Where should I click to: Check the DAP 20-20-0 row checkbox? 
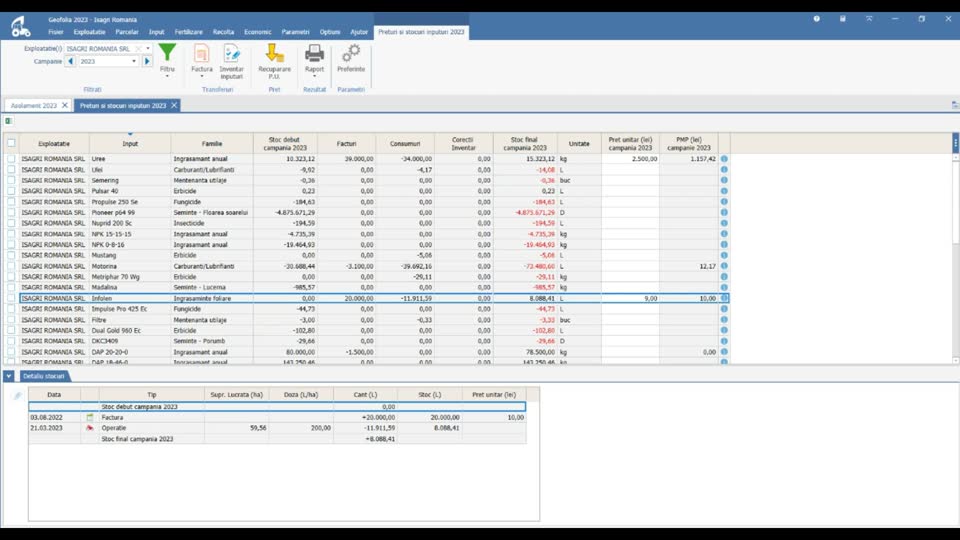(x=11, y=352)
